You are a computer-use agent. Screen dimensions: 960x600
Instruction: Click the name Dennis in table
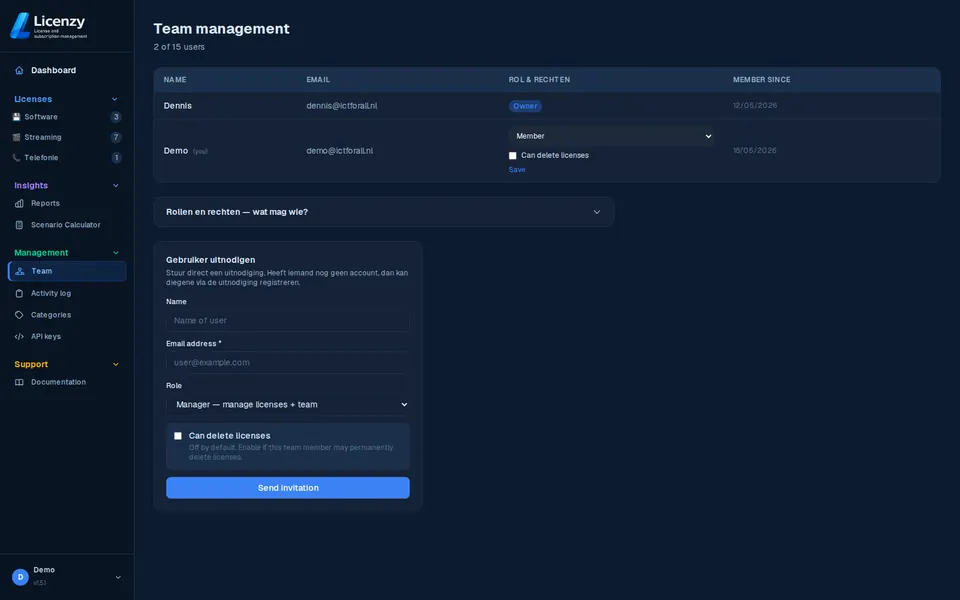pos(178,106)
